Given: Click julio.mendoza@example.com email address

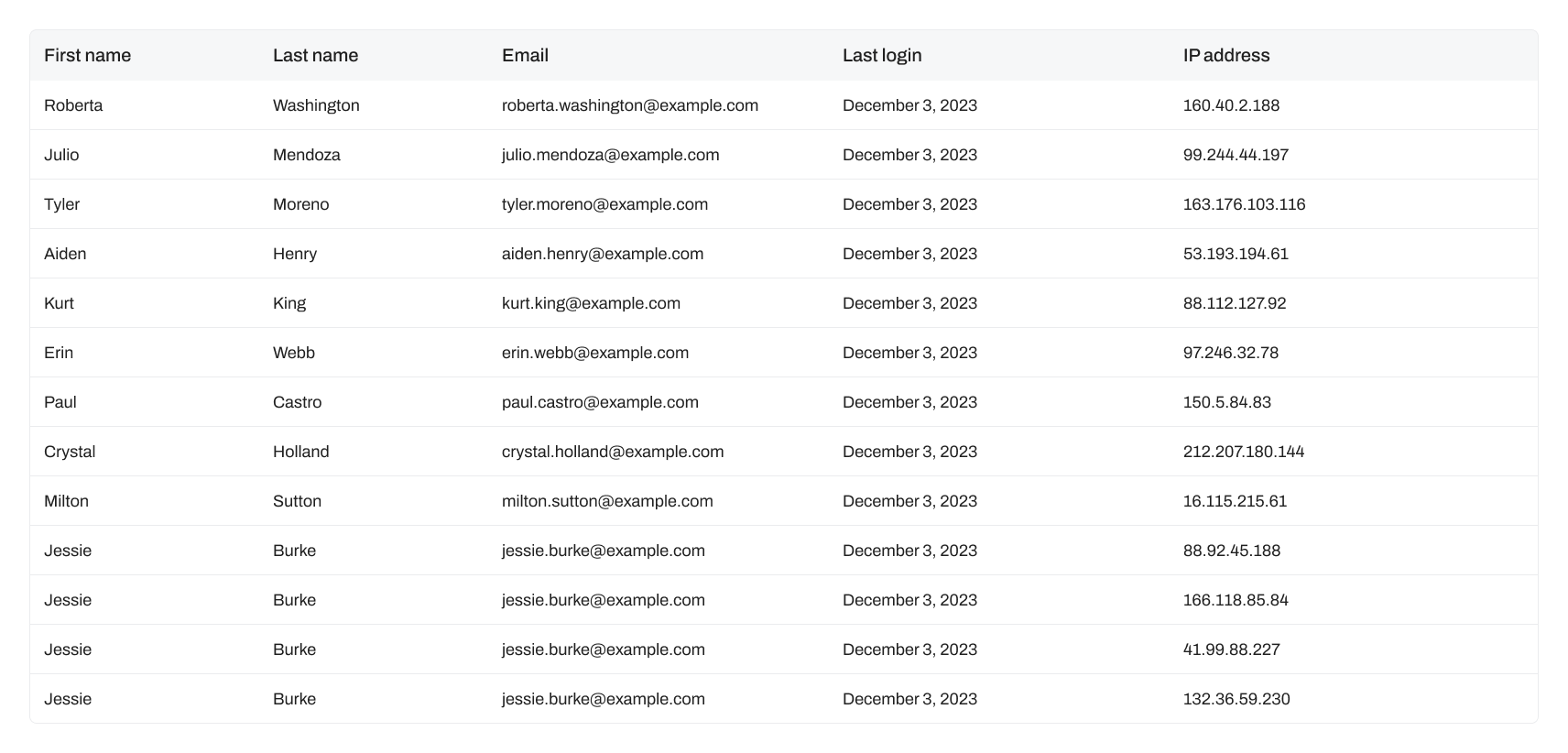Looking at the screenshot, I should tap(610, 155).
